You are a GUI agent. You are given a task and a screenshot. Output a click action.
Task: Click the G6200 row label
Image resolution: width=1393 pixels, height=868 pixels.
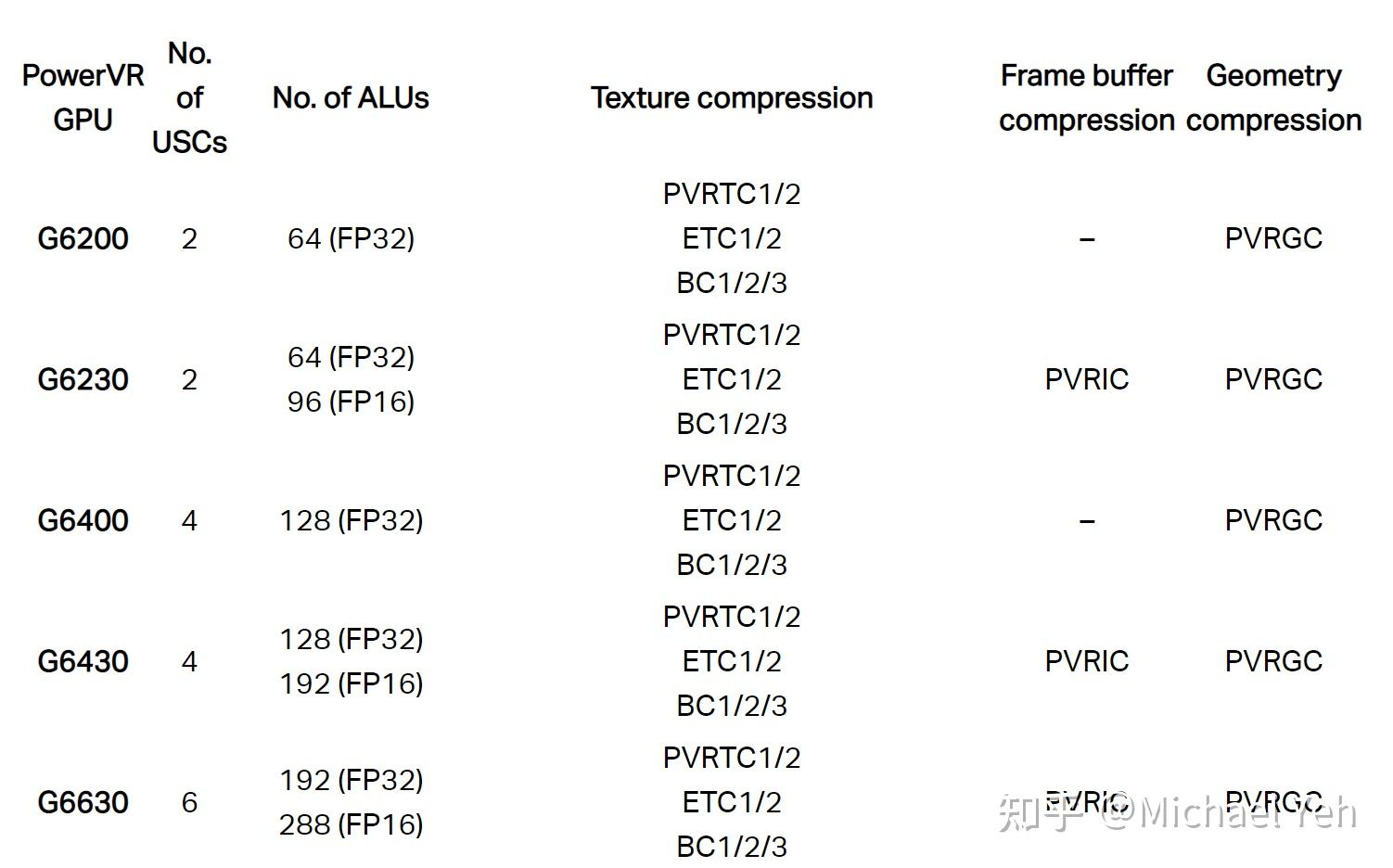pyautogui.click(x=83, y=238)
